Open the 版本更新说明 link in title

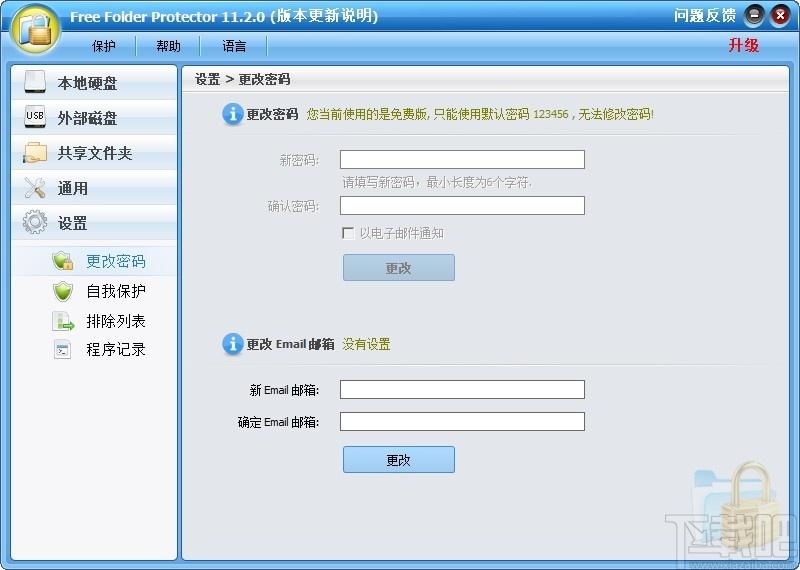[324, 16]
